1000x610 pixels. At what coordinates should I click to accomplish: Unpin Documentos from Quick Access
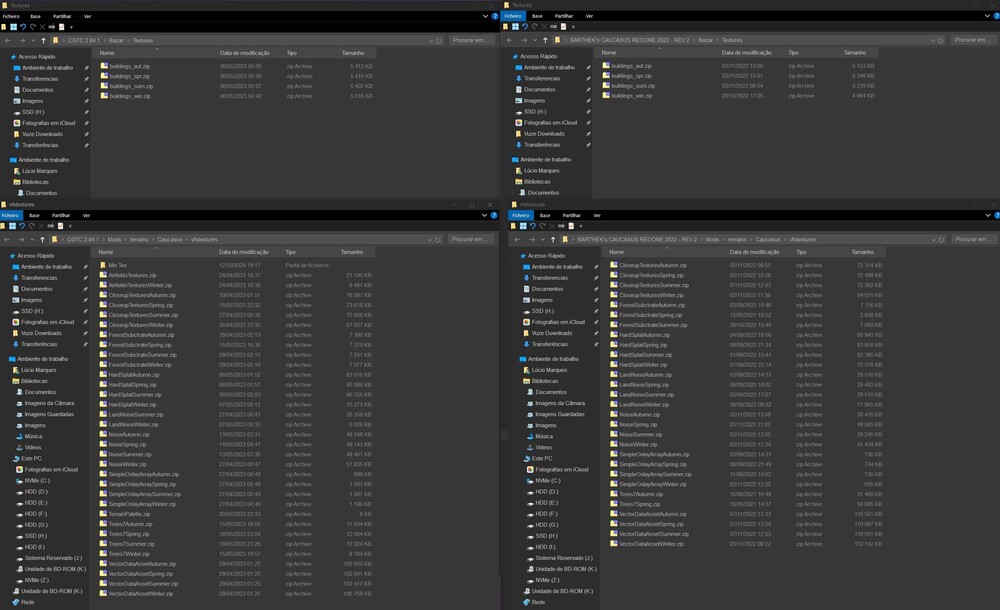86,90
